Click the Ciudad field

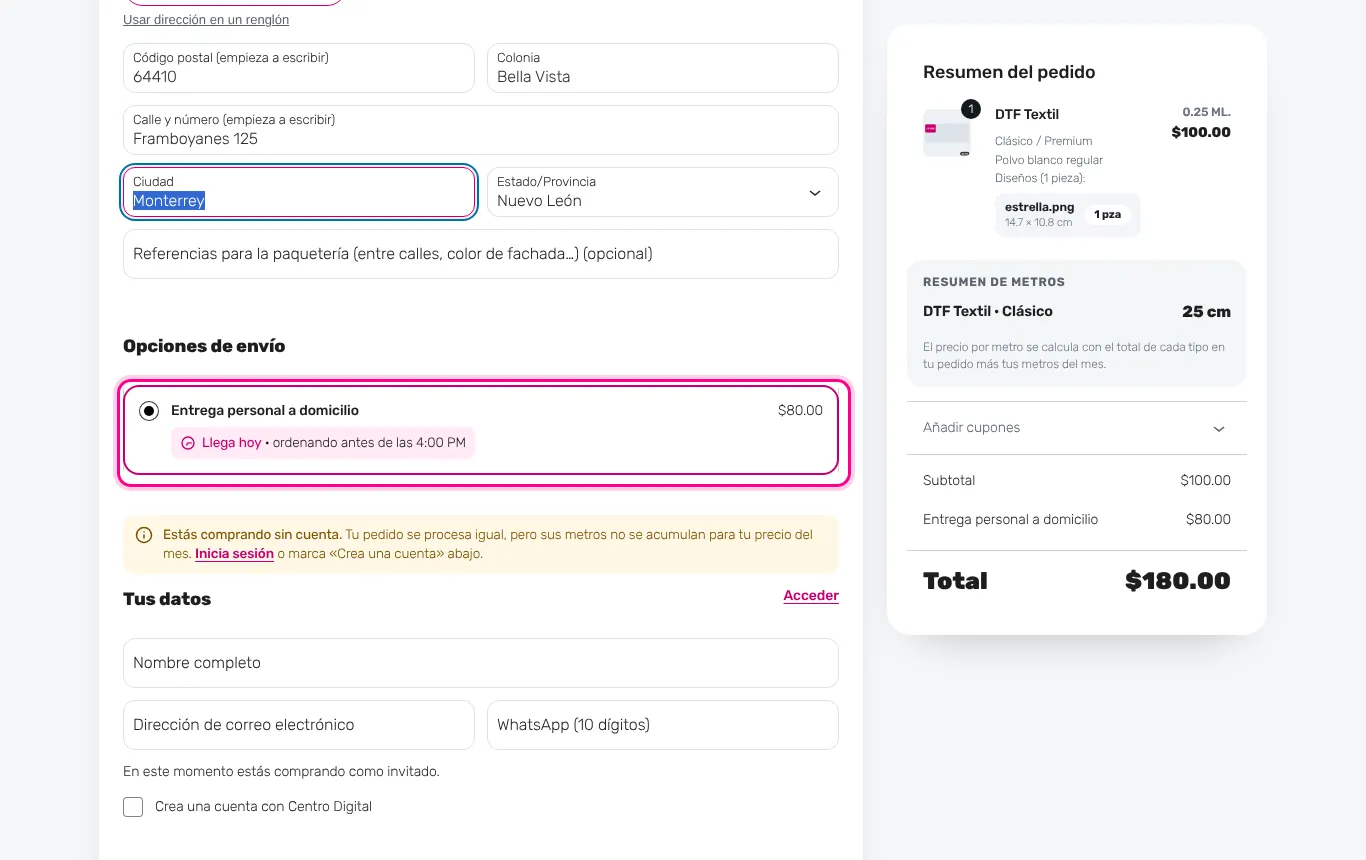[x=298, y=192]
